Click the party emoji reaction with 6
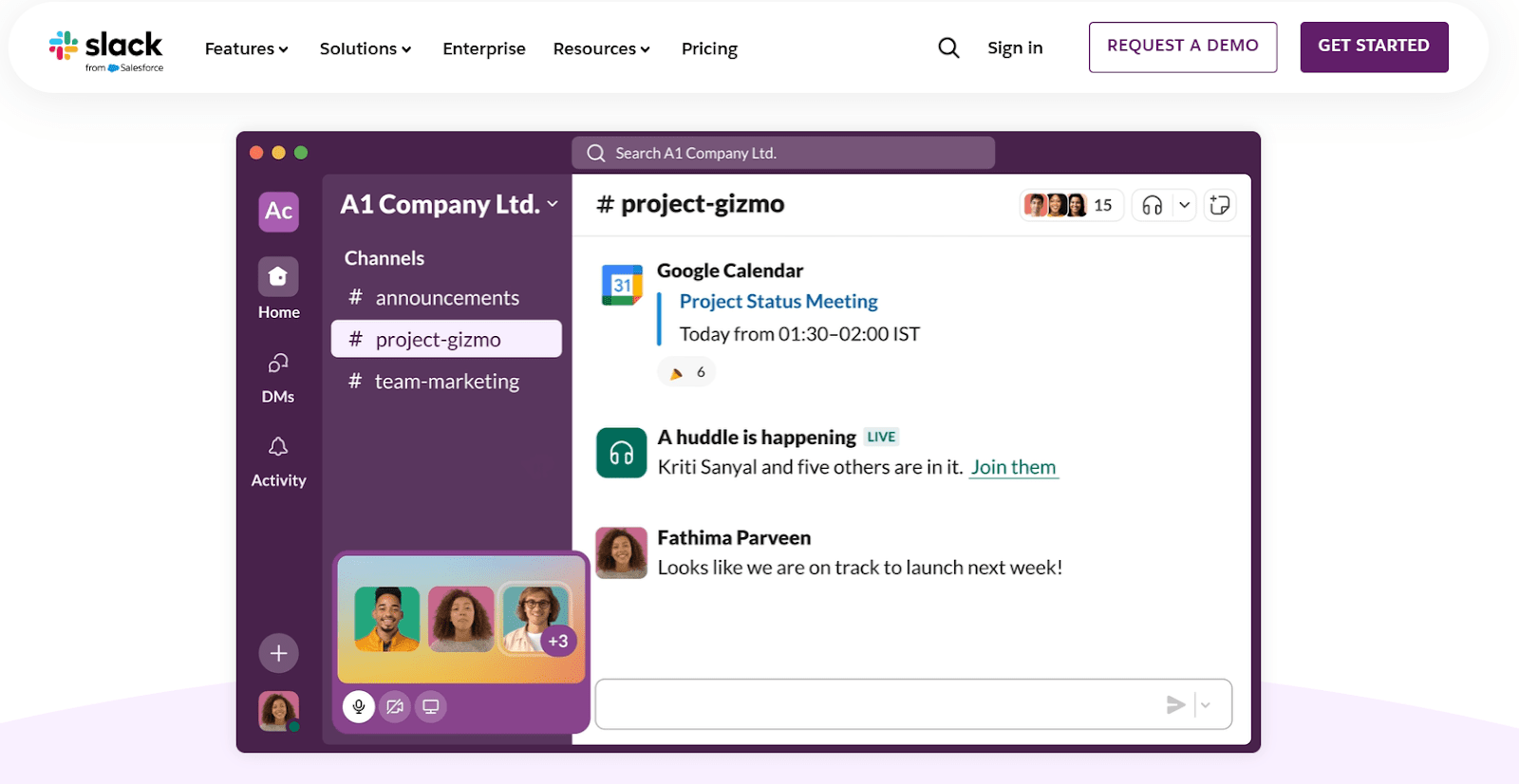Screen dimensions: 1519x784 tap(686, 372)
